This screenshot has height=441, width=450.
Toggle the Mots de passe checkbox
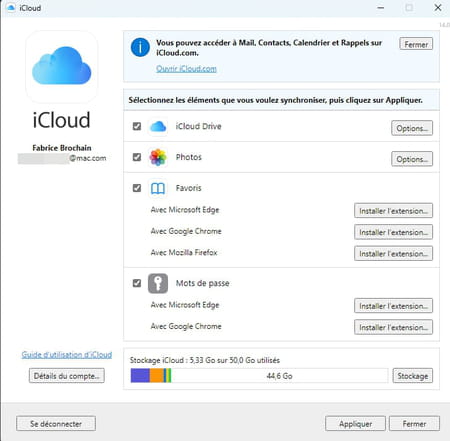137,283
